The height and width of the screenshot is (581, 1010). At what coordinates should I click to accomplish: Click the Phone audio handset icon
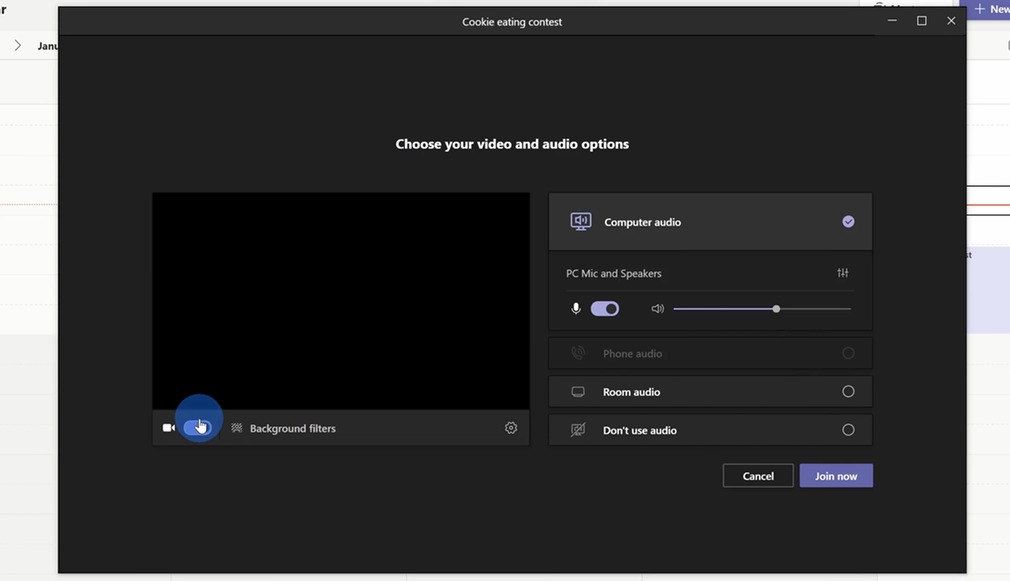pyautogui.click(x=577, y=352)
